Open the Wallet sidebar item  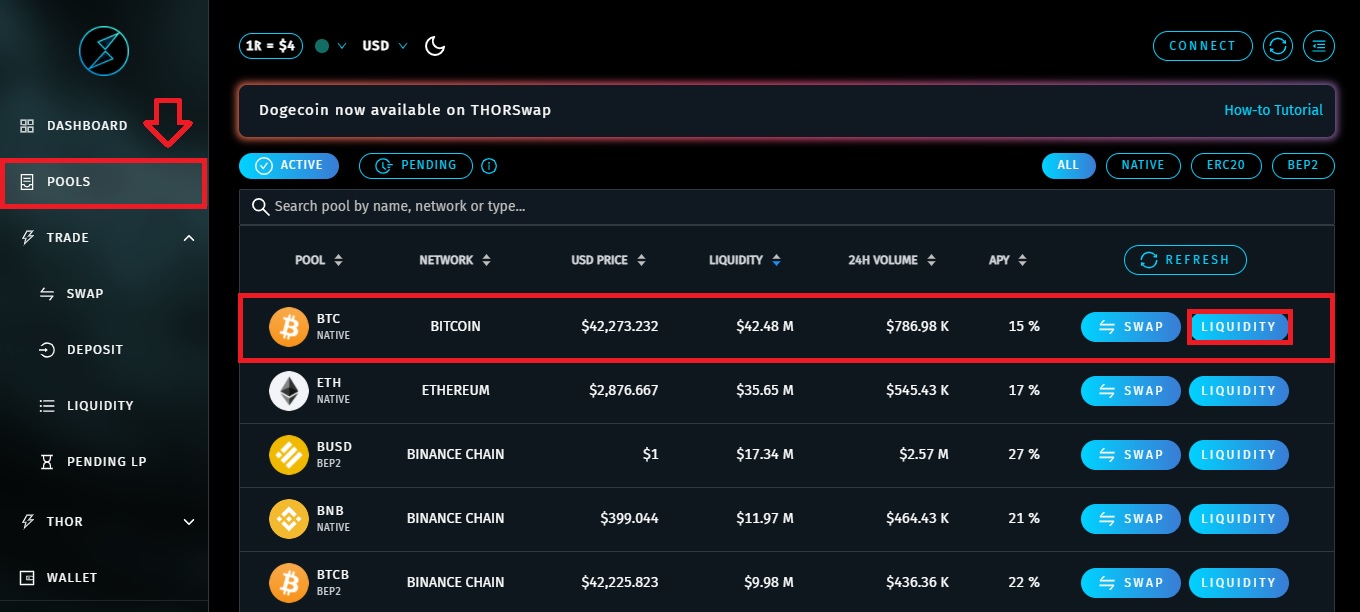pyautogui.click(x=59, y=578)
